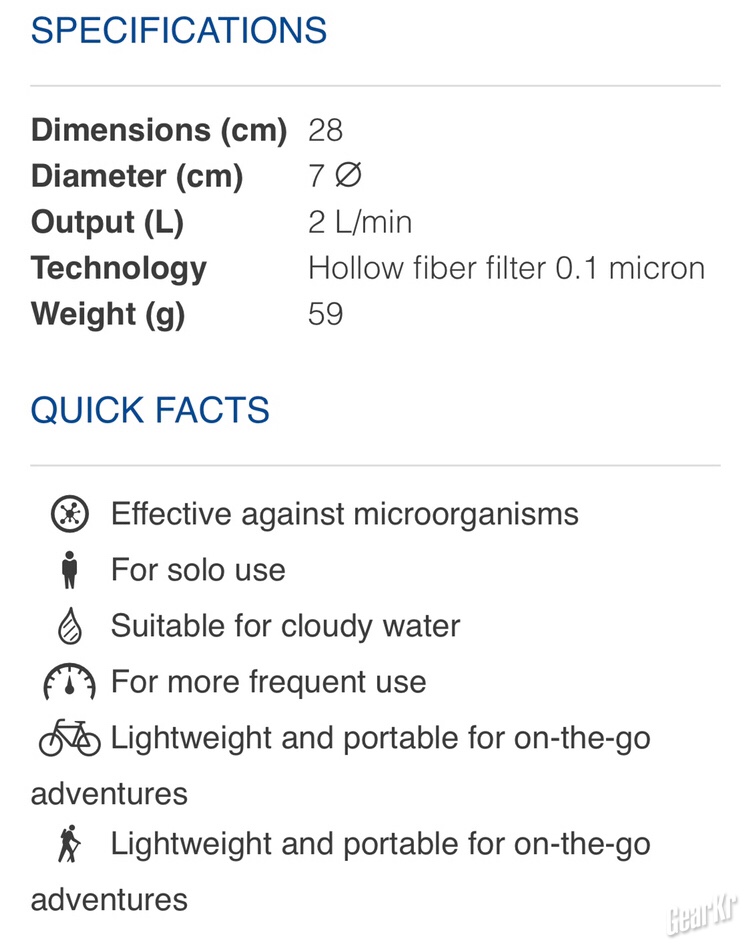
Task: Click the bicycle icon
Action: point(70,738)
